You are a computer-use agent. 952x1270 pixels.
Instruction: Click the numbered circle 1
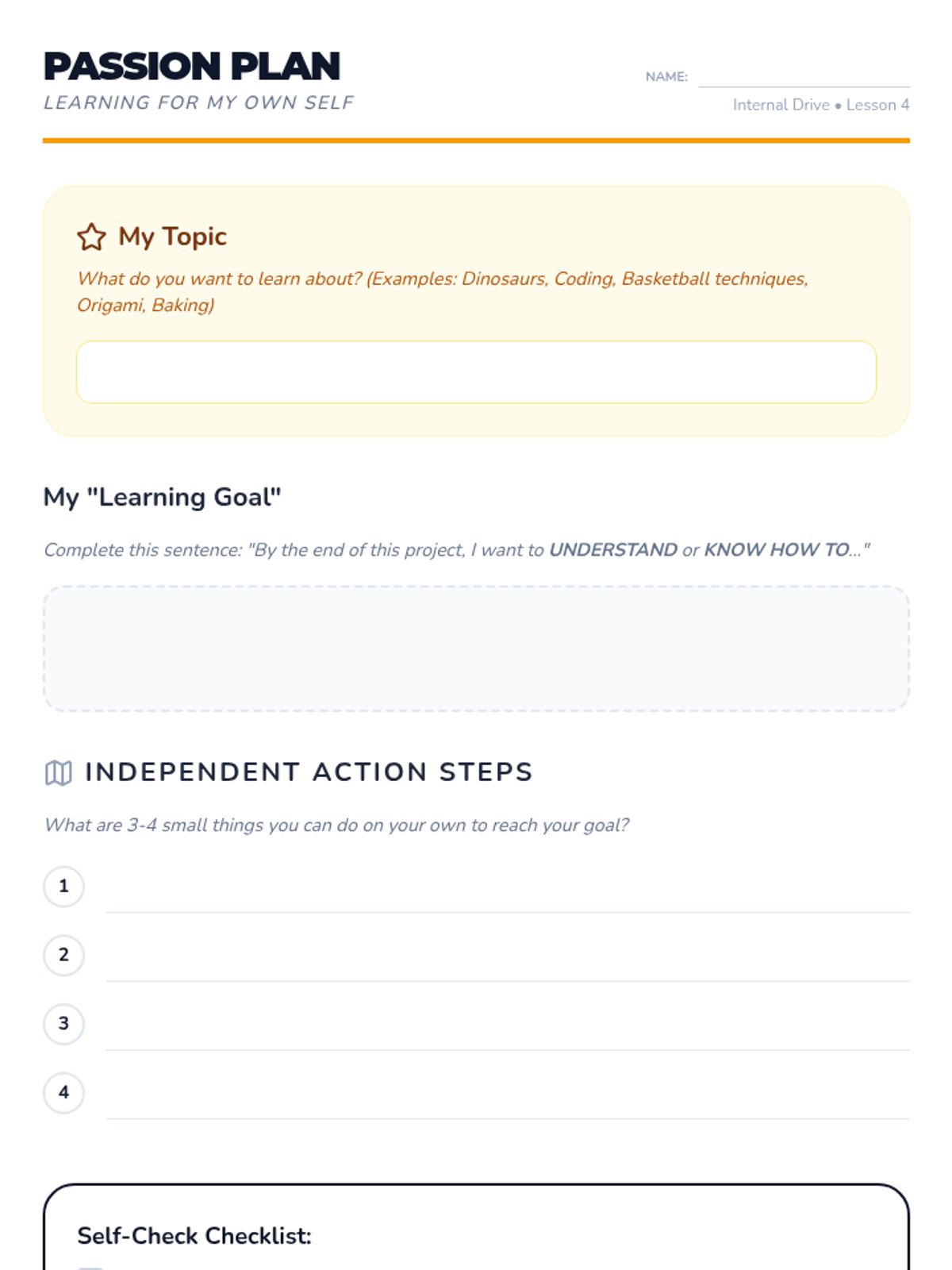coord(63,886)
